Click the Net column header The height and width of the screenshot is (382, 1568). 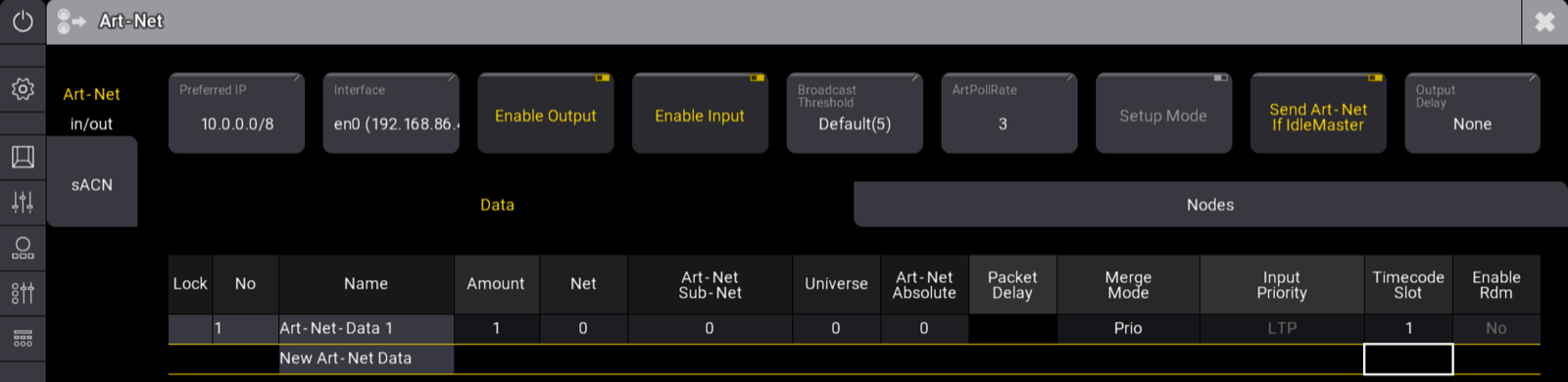[x=583, y=284]
